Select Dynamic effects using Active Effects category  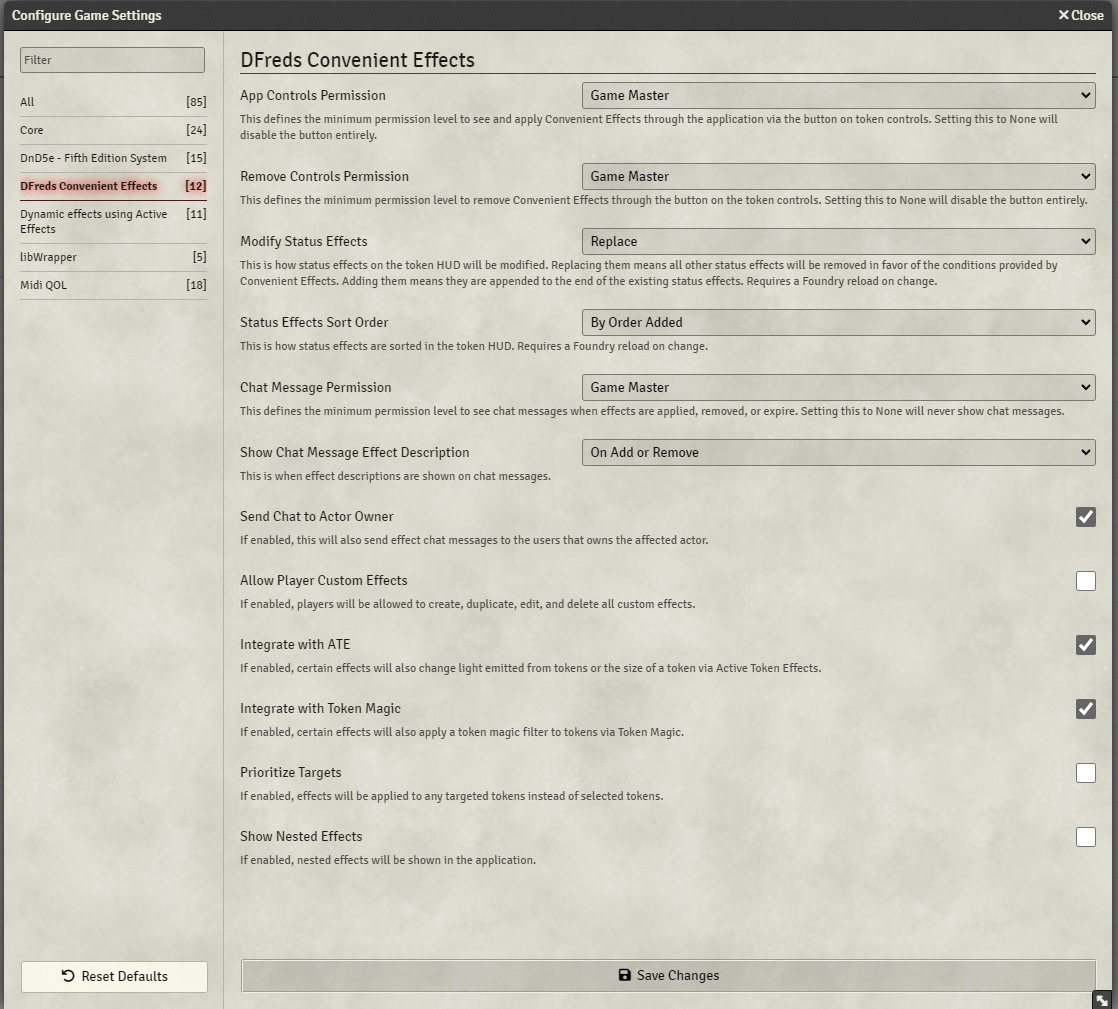tap(113, 222)
